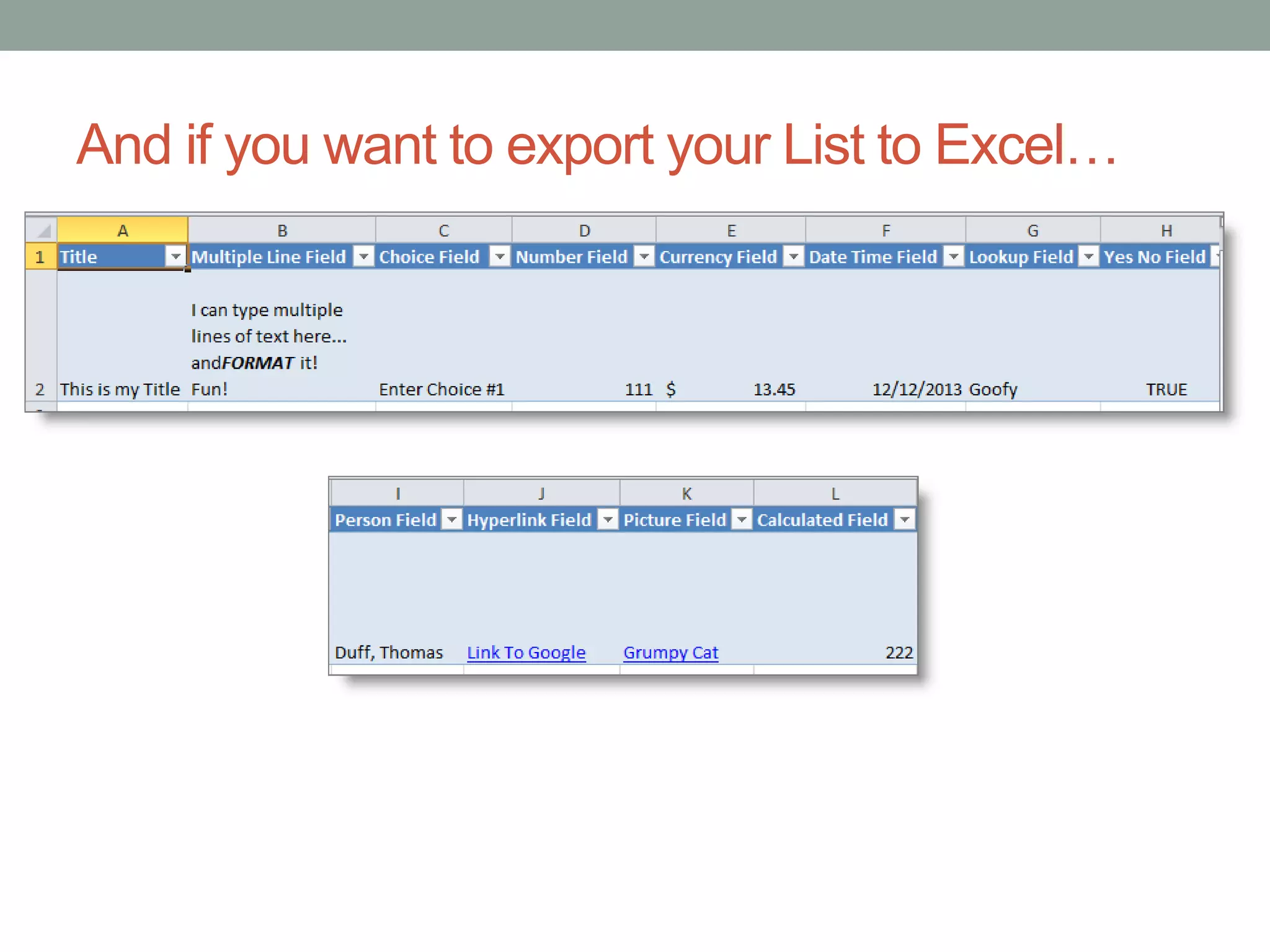Viewport: 1270px width, 952px height.
Task: Select the Person Field header cell
Action: tap(397, 519)
